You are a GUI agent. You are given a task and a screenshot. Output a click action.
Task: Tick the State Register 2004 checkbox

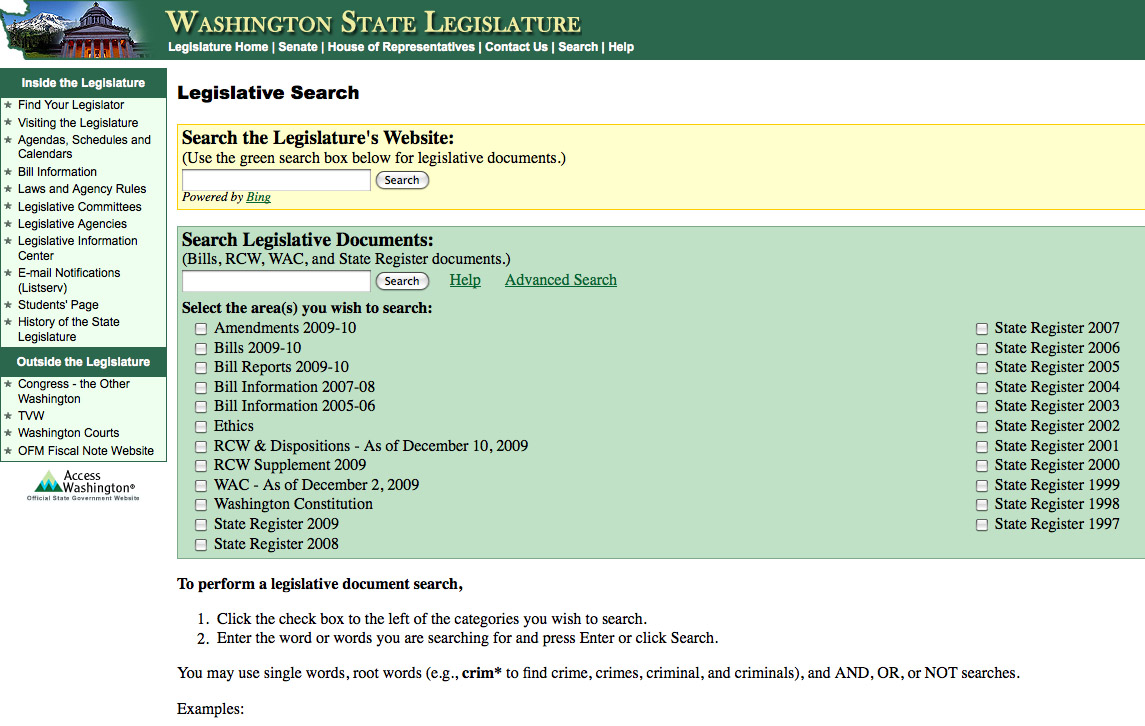pyautogui.click(x=981, y=387)
